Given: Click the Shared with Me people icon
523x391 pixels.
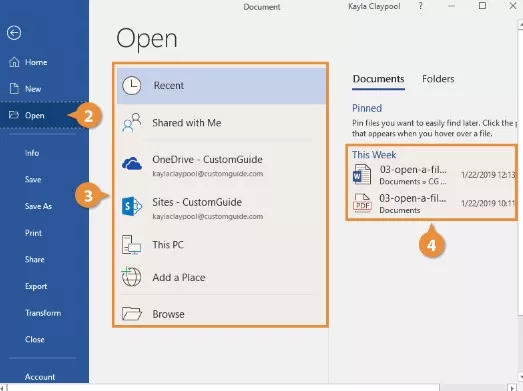Looking at the screenshot, I should (x=132, y=123).
